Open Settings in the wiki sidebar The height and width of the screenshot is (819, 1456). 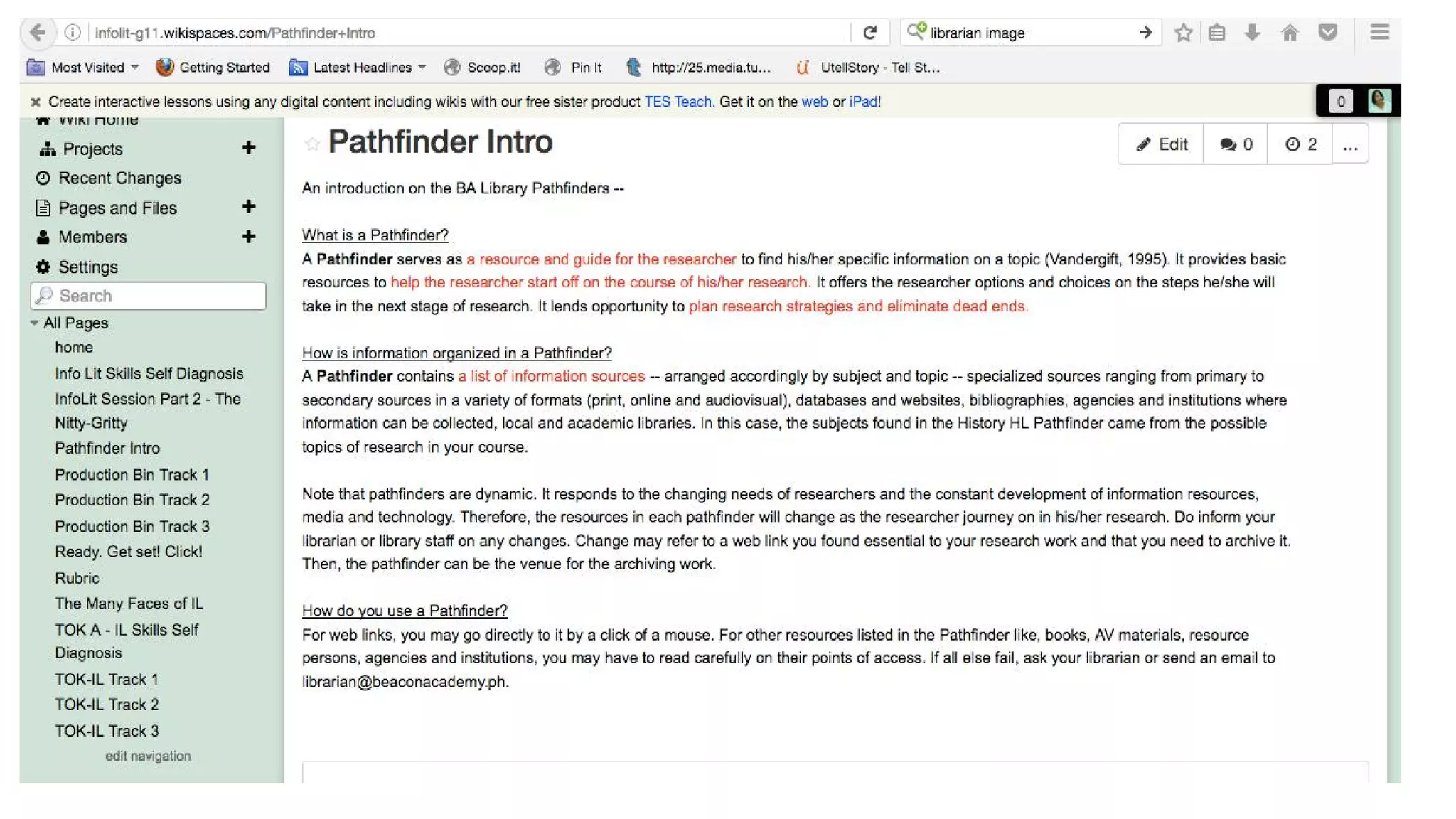87,267
